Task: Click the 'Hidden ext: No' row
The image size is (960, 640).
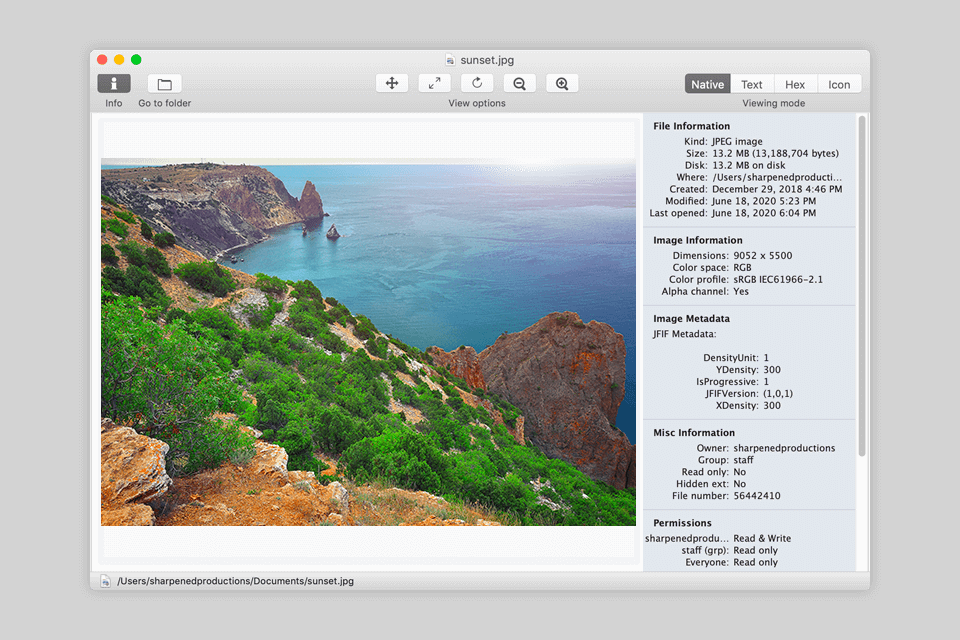Action: tap(711, 484)
